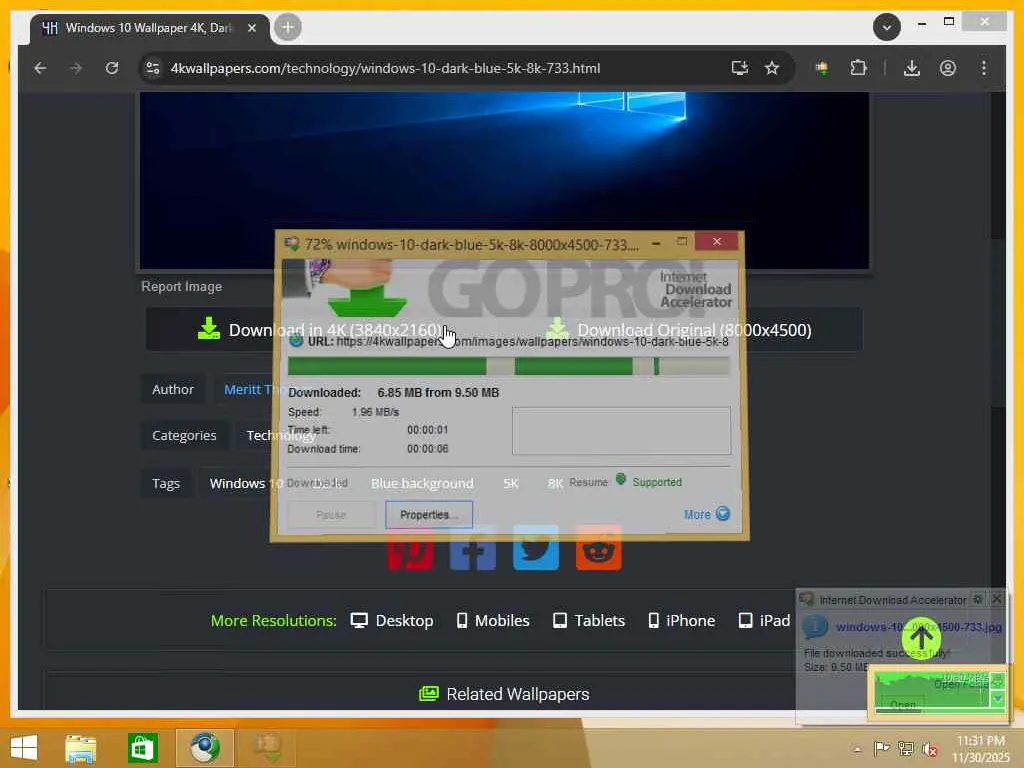Open the Chrome downloads tray icon
The image size is (1024, 768).
point(912,68)
